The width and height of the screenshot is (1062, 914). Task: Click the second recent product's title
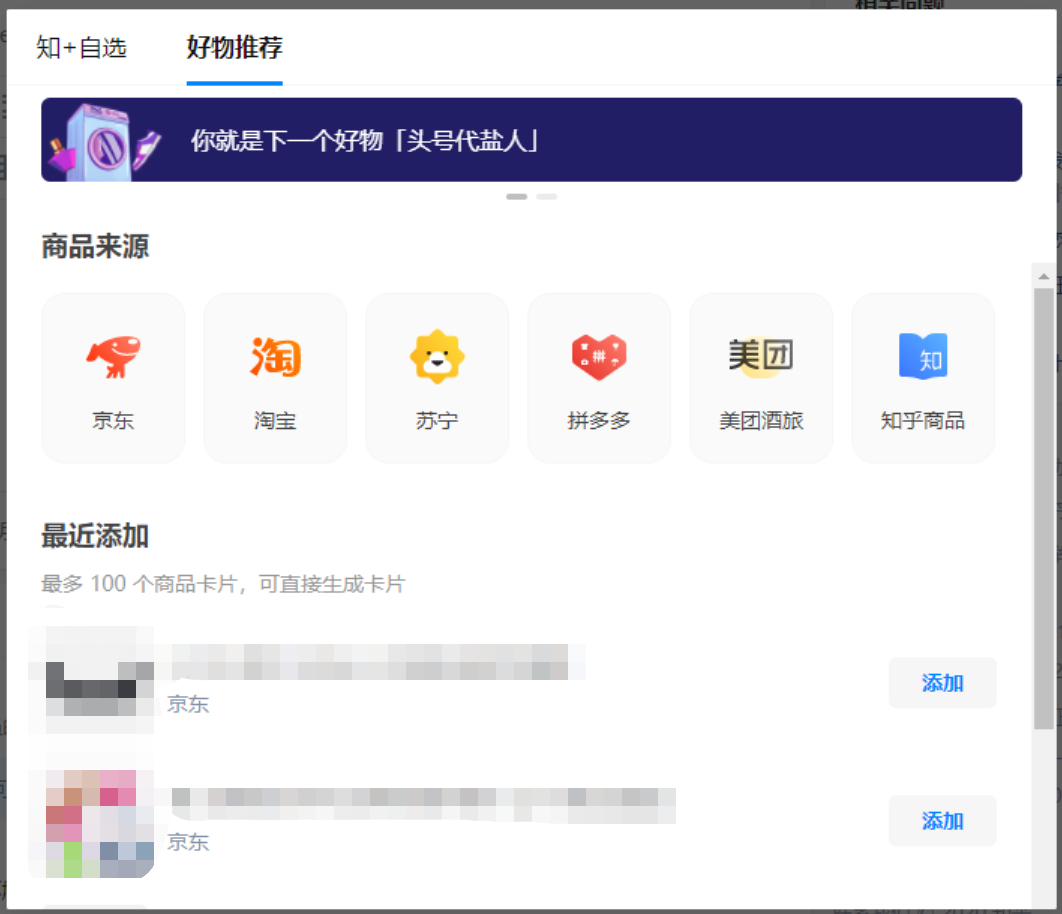pyautogui.click(x=422, y=803)
